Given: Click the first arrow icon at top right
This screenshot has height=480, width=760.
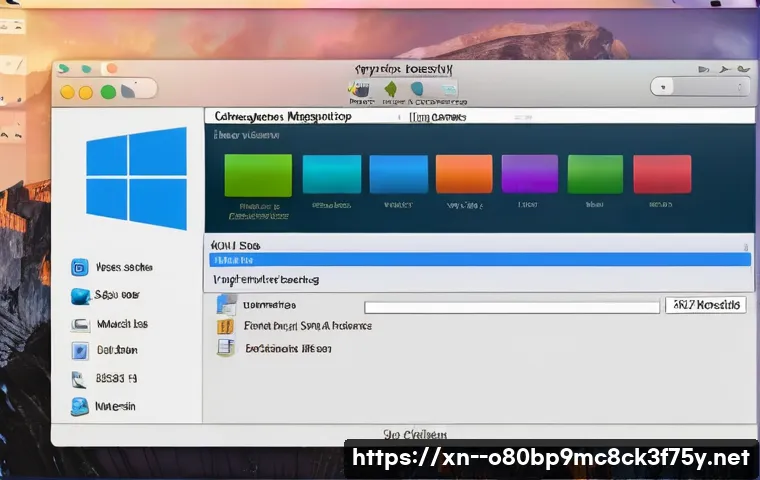Looking at the screenshot, I should [703, 70].
